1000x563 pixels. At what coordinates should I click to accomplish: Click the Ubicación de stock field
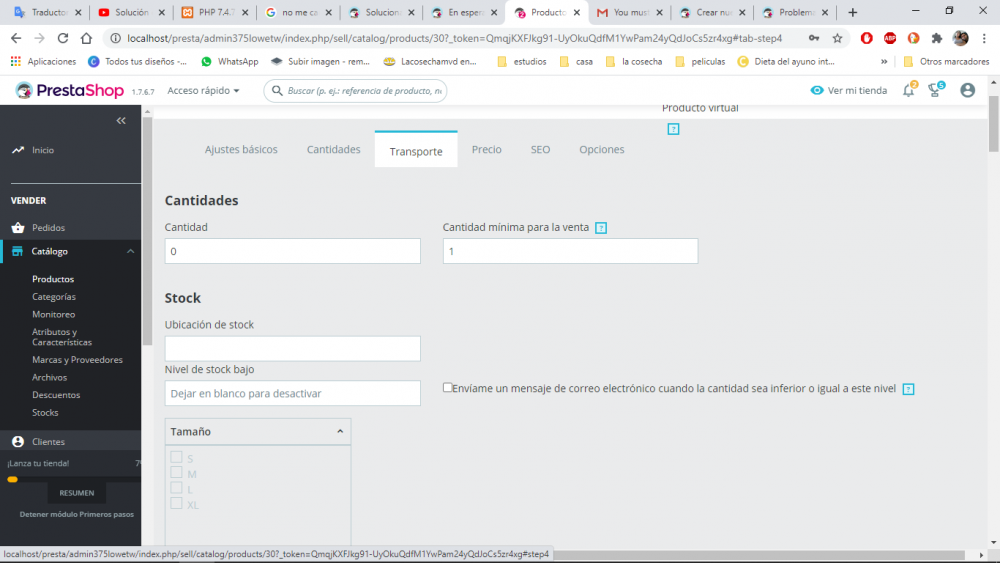point(292,349)
